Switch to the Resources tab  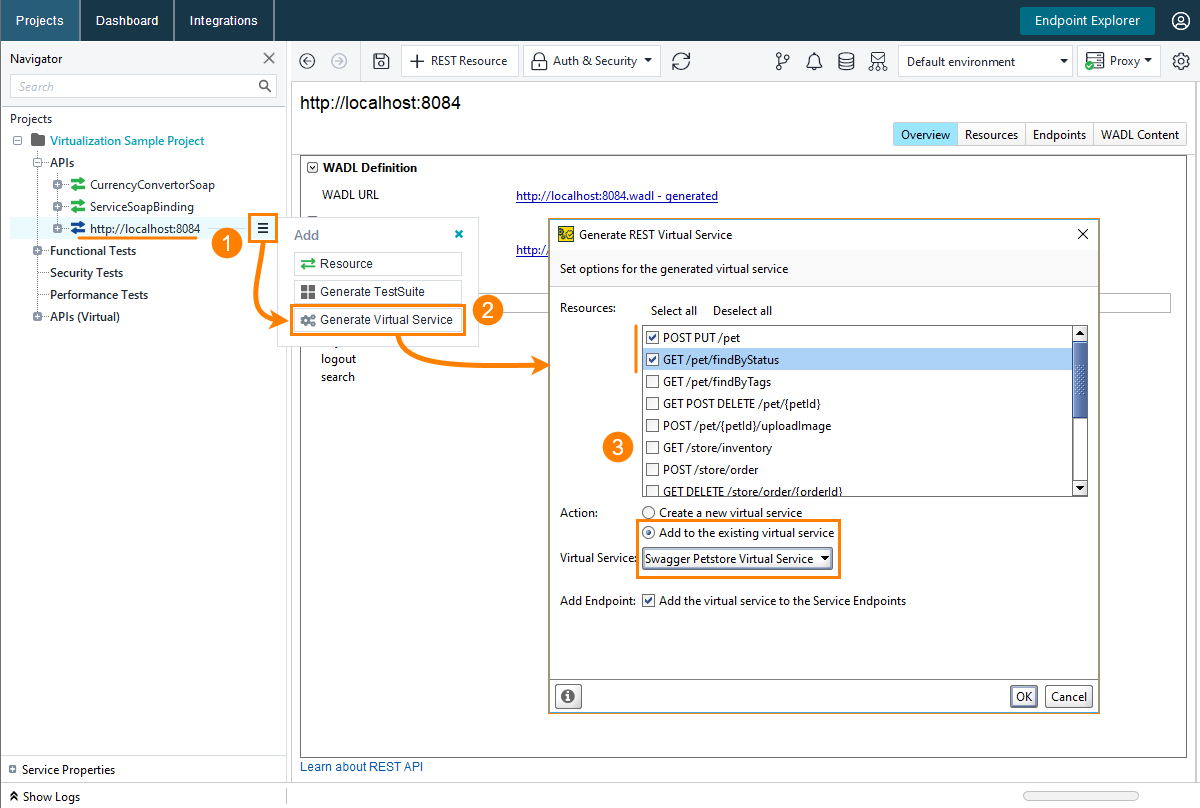[991, 134]
